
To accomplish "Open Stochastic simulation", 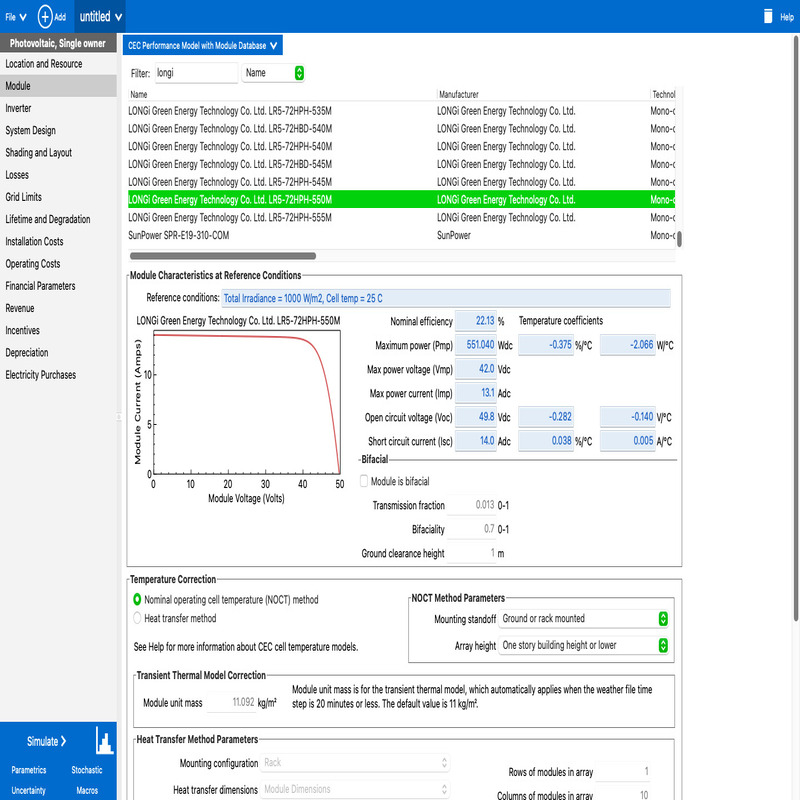I will 87,770.
